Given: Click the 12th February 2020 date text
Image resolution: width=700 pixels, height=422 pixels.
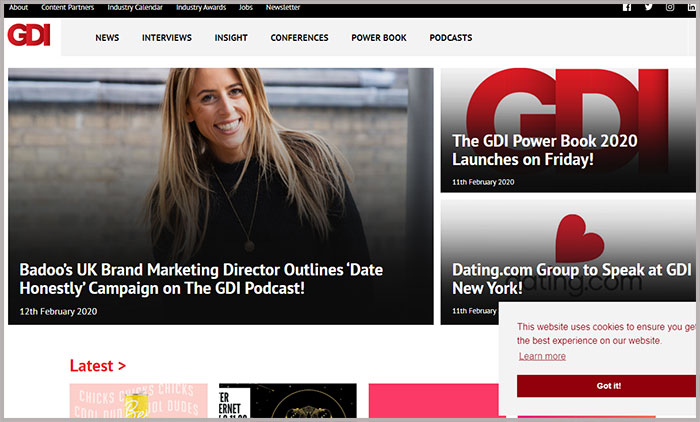Looking at the screenshot, I should tap(58, 311).
